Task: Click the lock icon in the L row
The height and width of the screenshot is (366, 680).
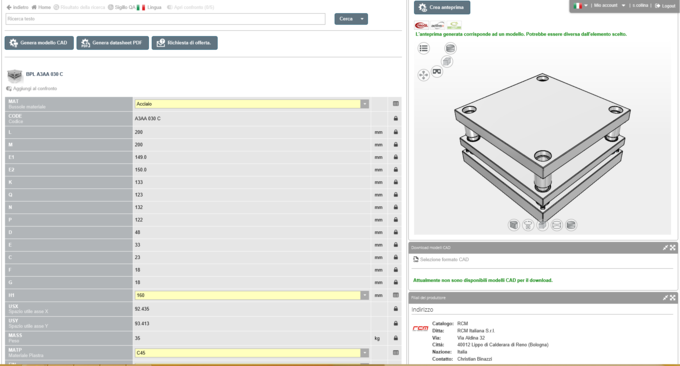Action: [396, 132]
